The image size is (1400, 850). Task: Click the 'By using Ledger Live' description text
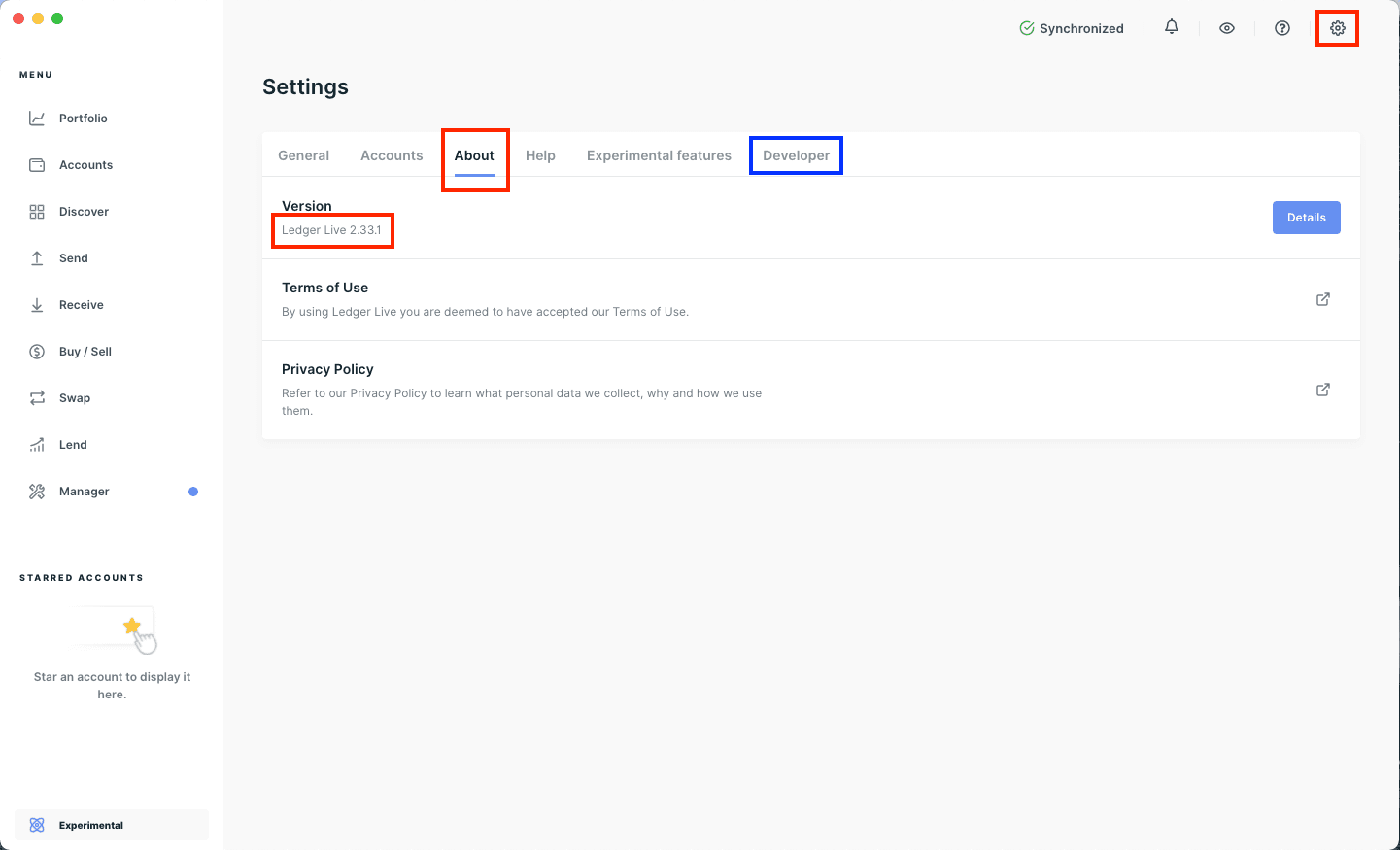[x=485, y=312]
